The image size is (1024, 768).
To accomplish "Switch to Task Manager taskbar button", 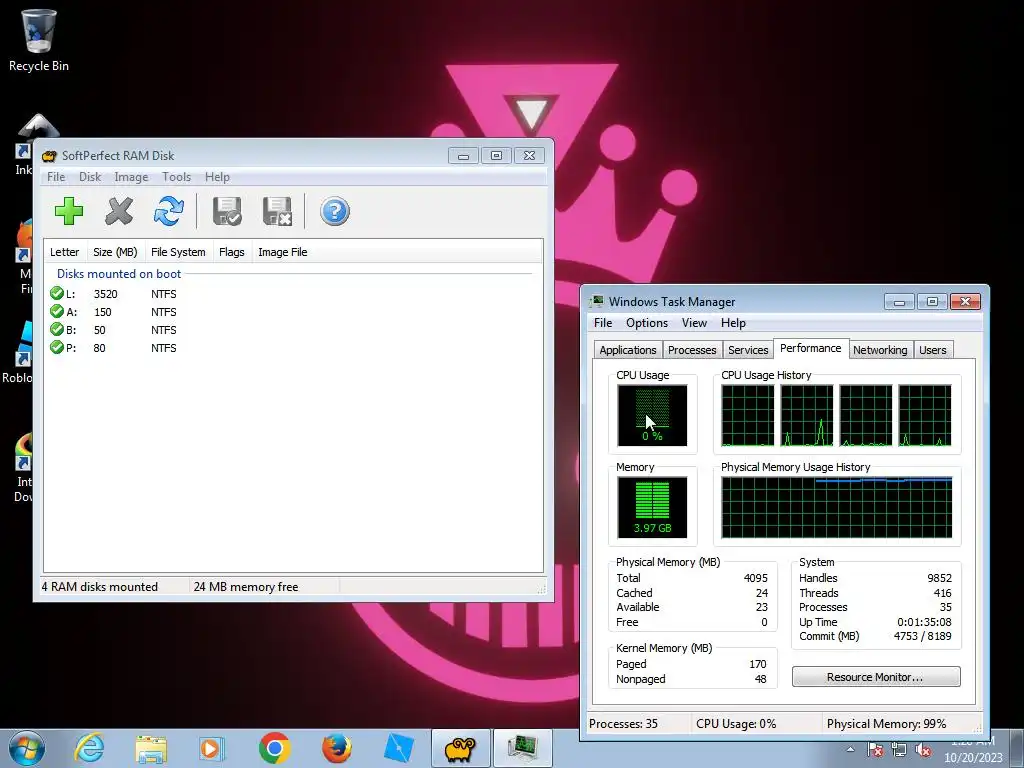I will click(522, 748).
